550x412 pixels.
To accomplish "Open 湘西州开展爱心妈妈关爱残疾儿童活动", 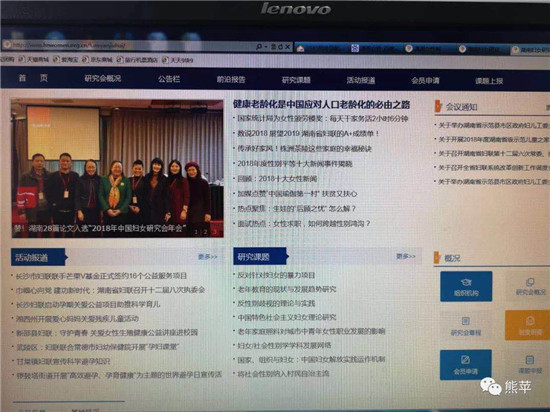I will click(77, 319).
